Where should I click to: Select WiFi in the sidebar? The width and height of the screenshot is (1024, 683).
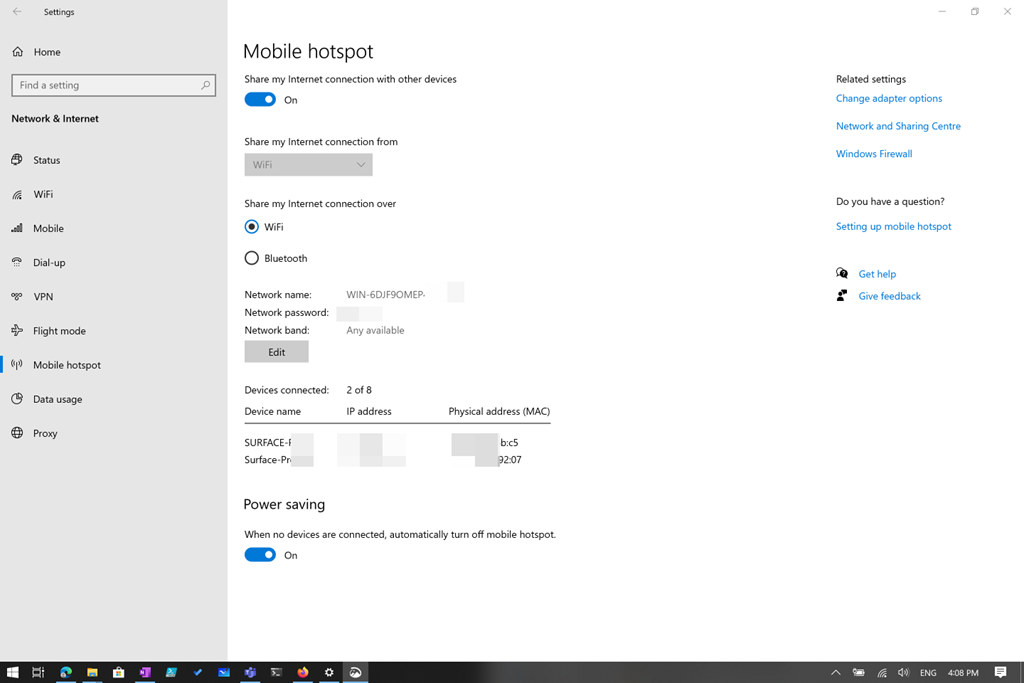(x=43, y=195)
